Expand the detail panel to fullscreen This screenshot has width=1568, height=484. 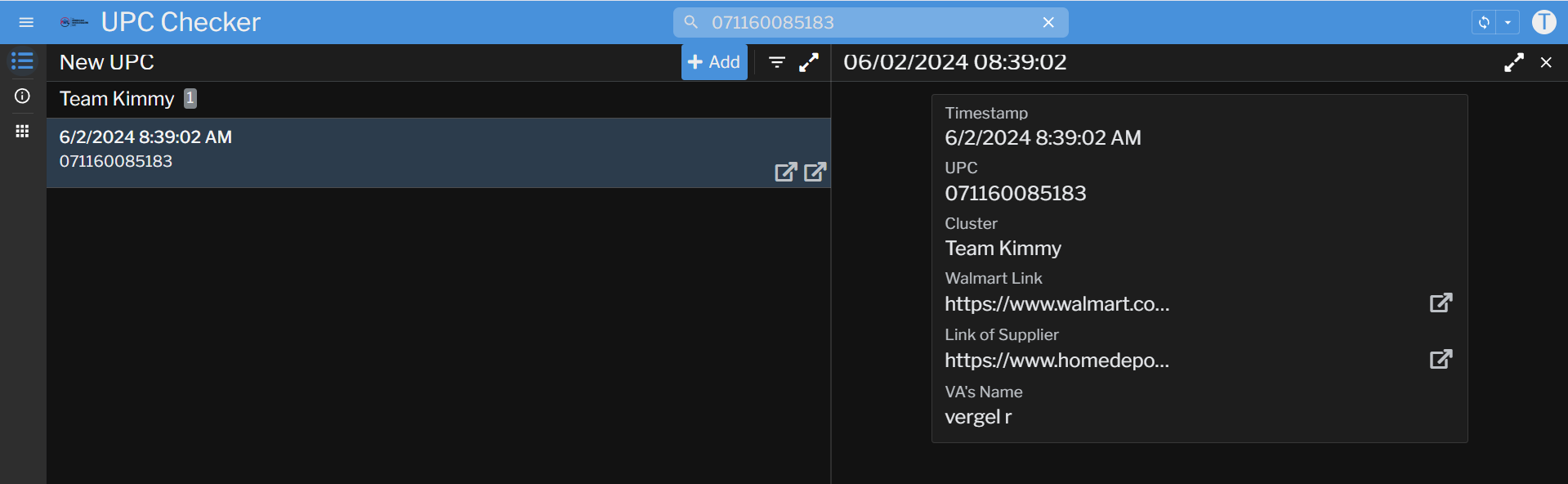pos(1513,62)
